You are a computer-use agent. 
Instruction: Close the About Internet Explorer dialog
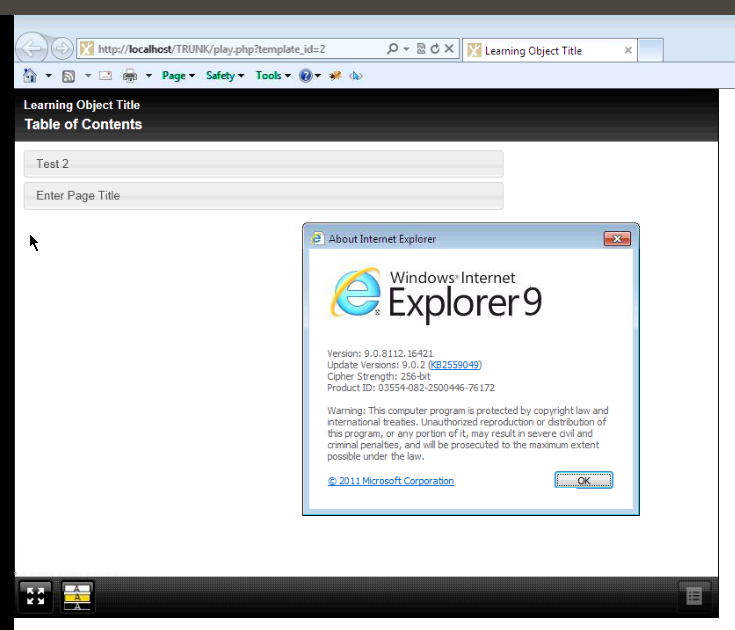tap(617, 239)
